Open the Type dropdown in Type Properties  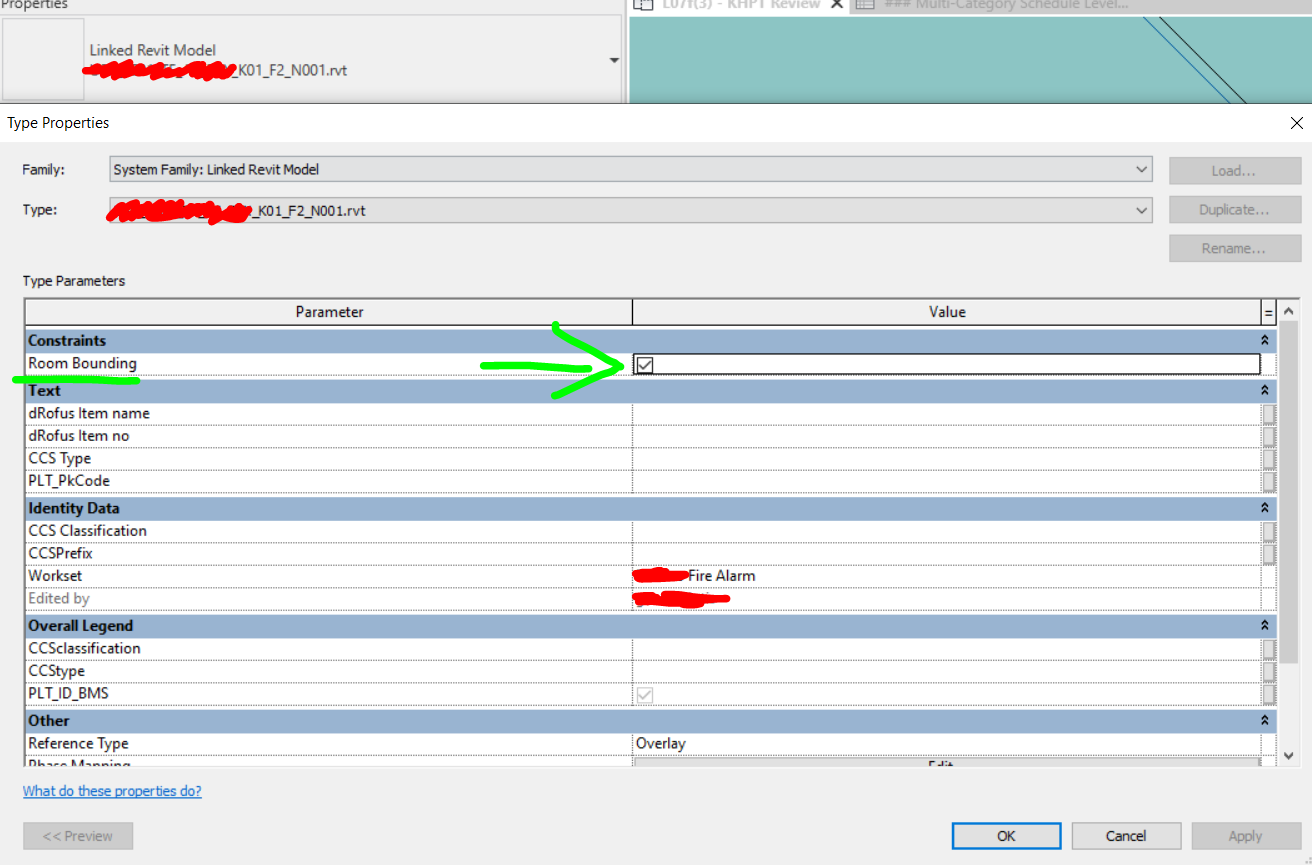click(x=1142, y=210)
